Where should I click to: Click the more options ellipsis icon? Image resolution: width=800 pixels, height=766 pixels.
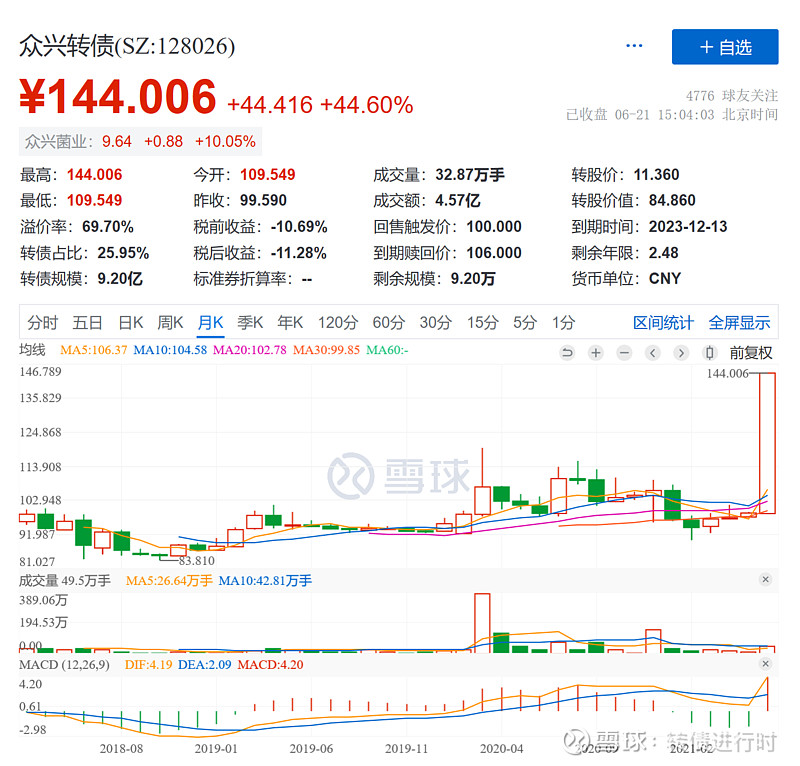(634, 46)
